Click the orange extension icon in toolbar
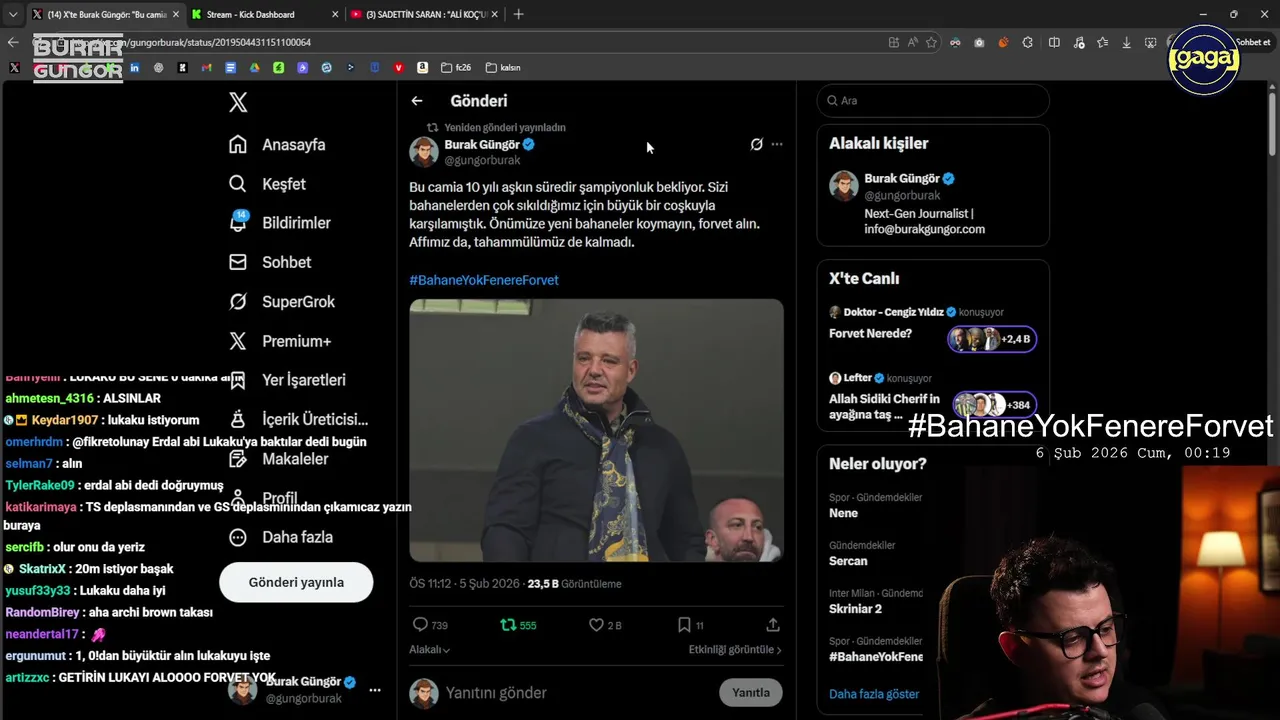Screen dimensions: 1280x720 tap(1003, 42)
